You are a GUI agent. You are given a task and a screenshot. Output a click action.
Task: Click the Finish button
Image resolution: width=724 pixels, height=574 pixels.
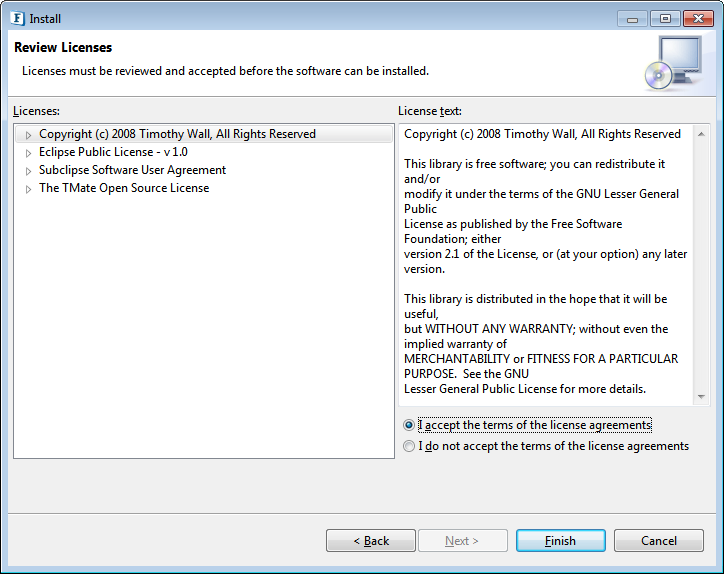coord(561,540)
